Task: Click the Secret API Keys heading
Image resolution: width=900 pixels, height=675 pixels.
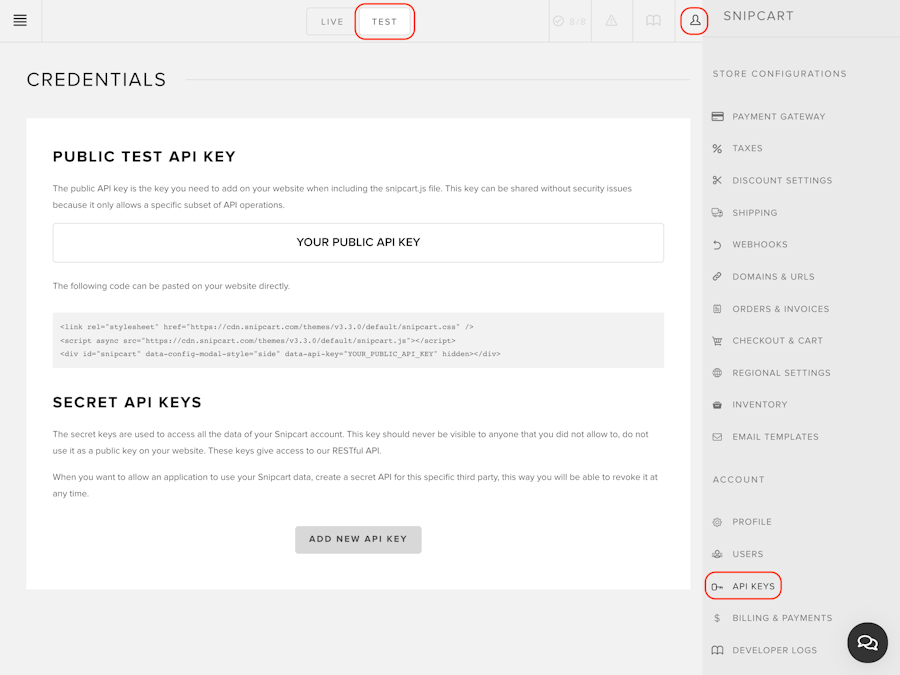Action: (x=127, y=402)
